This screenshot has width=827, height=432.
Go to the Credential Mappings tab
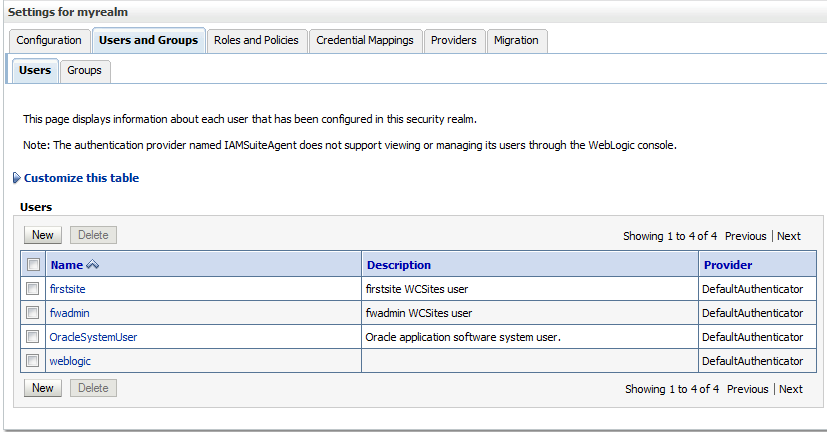click(x=365, y=41)
